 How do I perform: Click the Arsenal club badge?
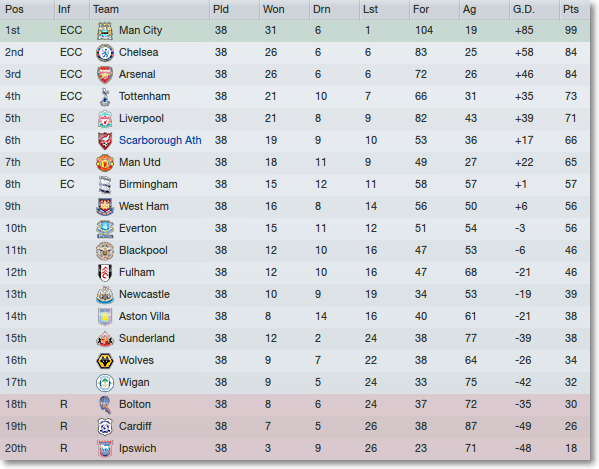click(105, 74)
